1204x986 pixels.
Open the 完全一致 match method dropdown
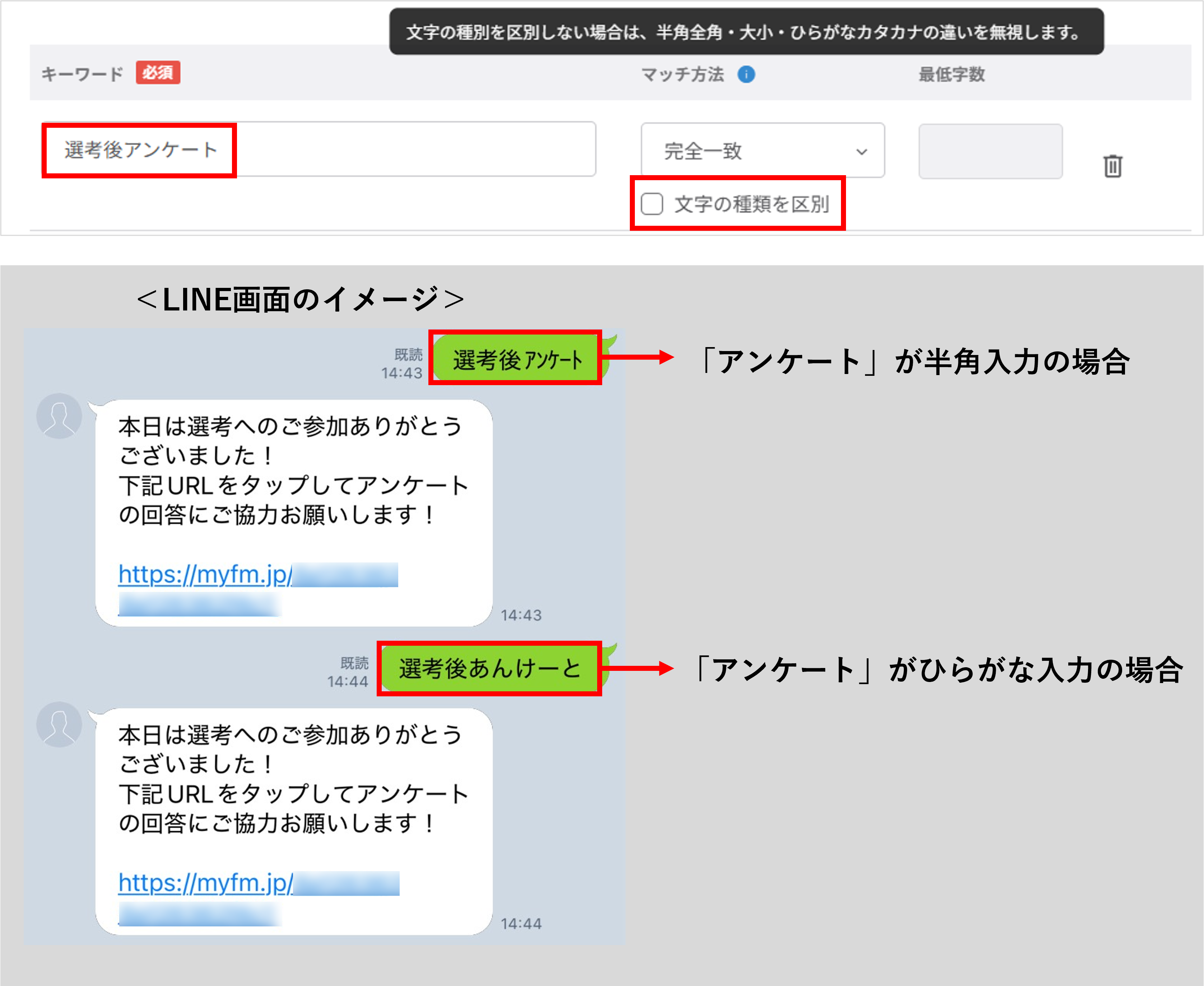tap(761, 150)
